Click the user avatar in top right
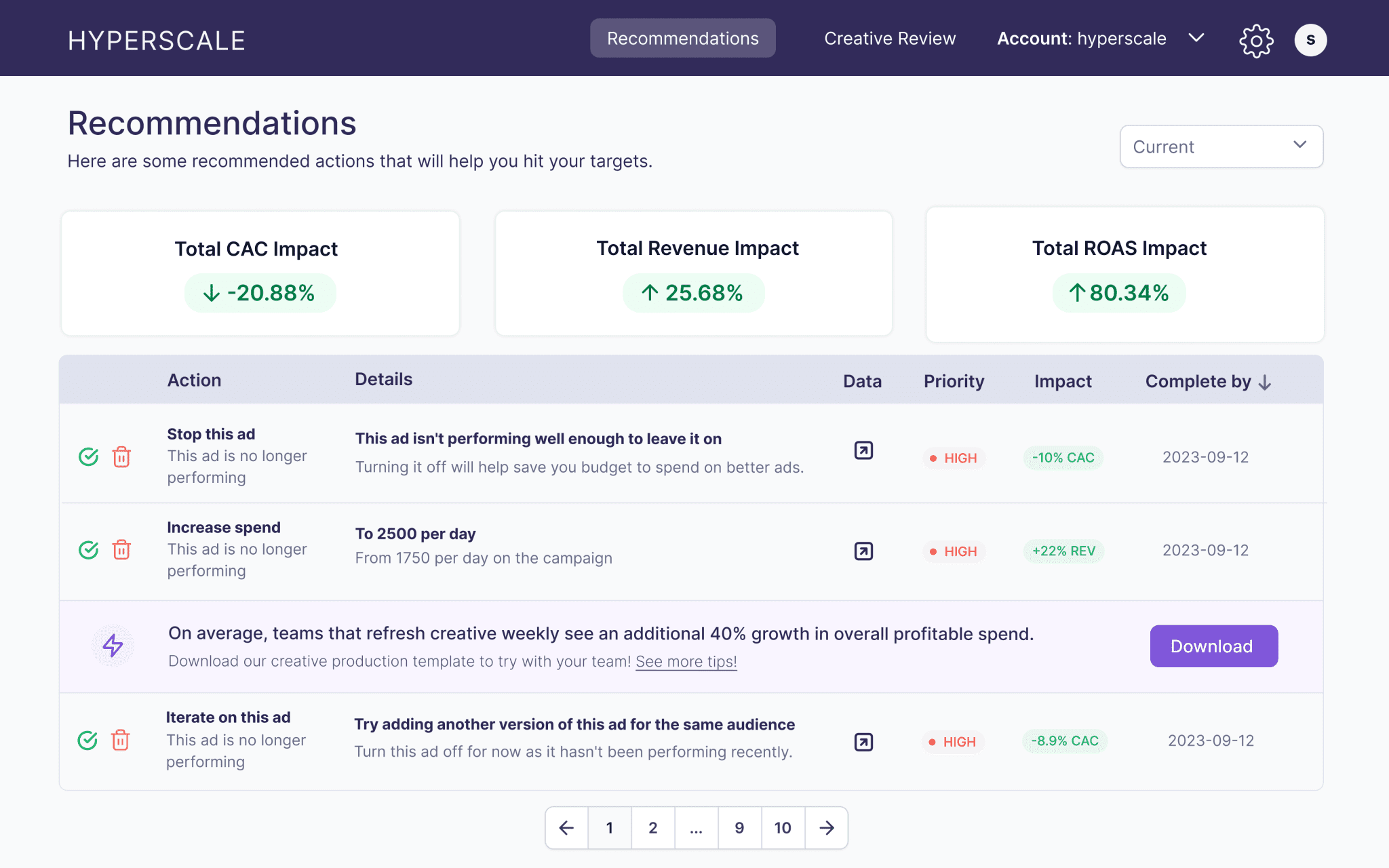Screen dimensions: 1389x868 1310,39
